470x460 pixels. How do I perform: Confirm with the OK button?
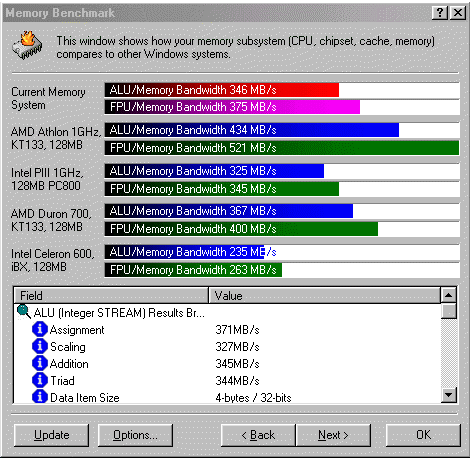[423, 435]
